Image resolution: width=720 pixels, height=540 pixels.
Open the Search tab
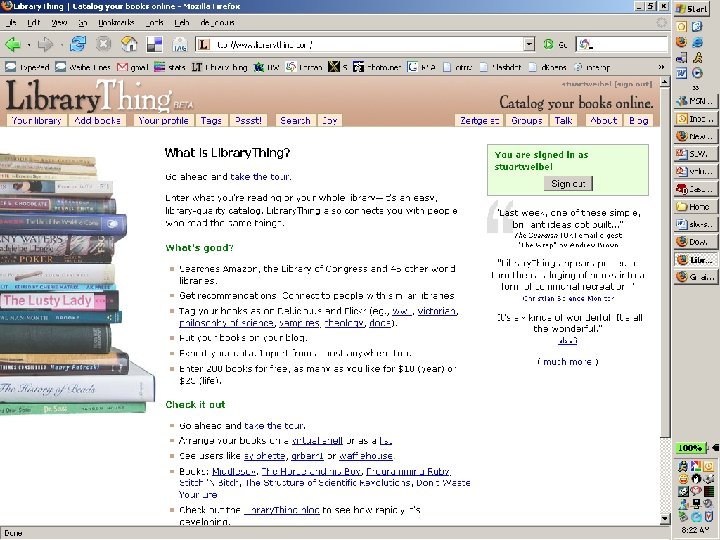click(x=295, y=120)
